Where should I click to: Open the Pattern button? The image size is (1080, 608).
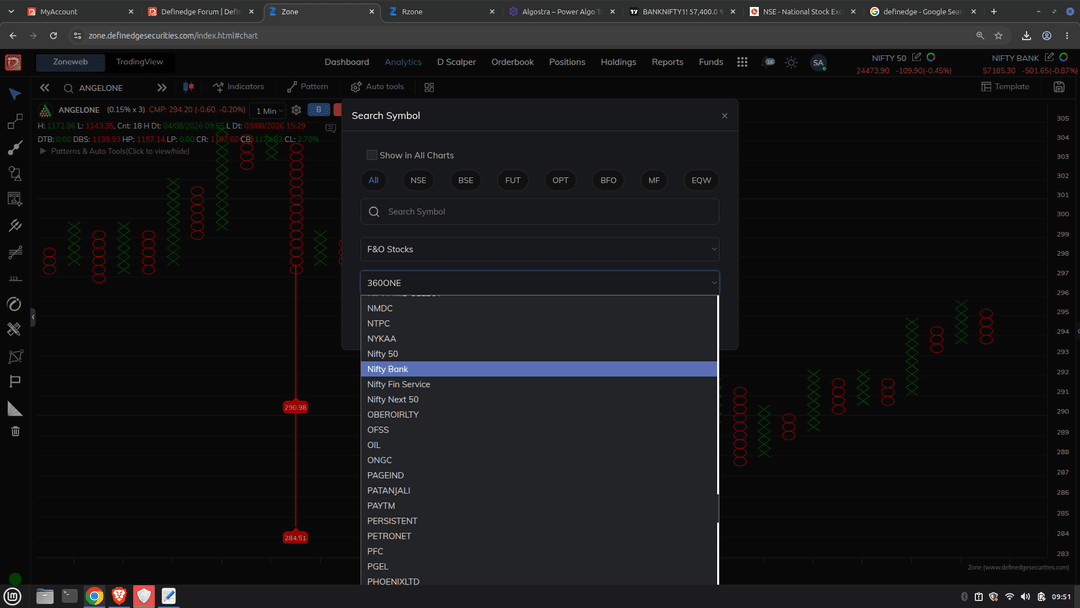pyautogui.click(x=307, y=87)
